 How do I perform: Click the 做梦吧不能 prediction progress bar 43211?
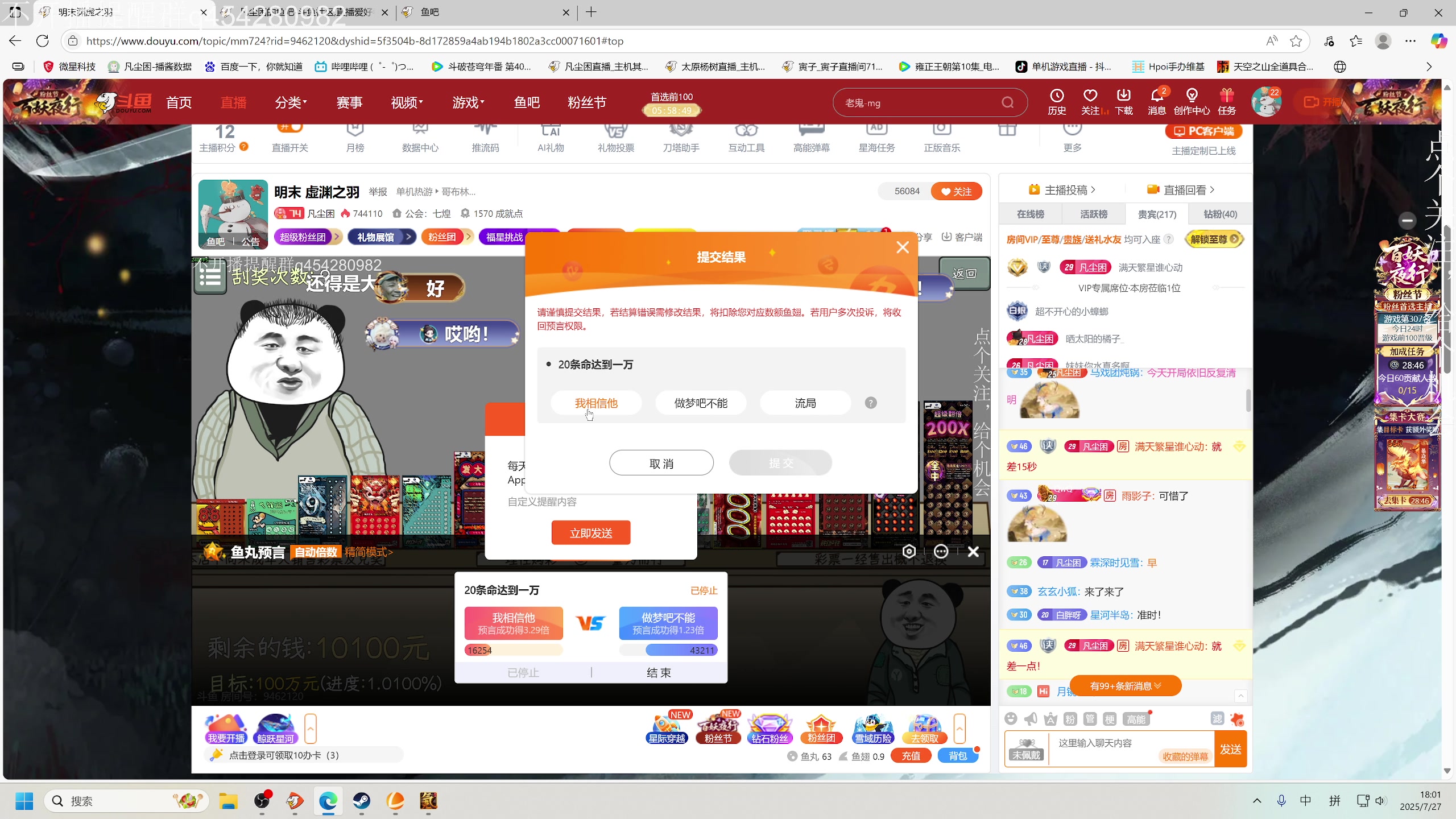[668, 650]
